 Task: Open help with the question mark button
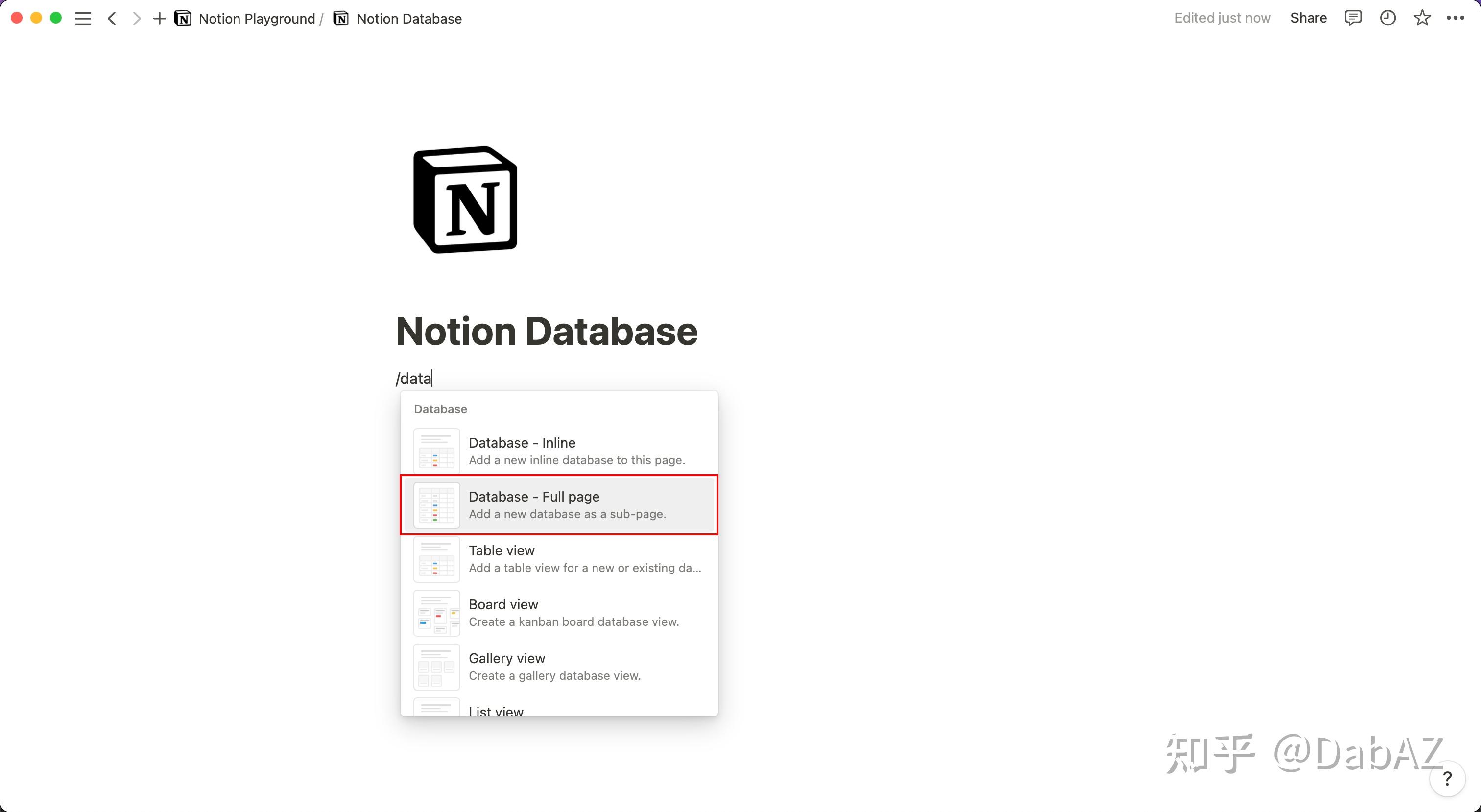pos(1447,779)
